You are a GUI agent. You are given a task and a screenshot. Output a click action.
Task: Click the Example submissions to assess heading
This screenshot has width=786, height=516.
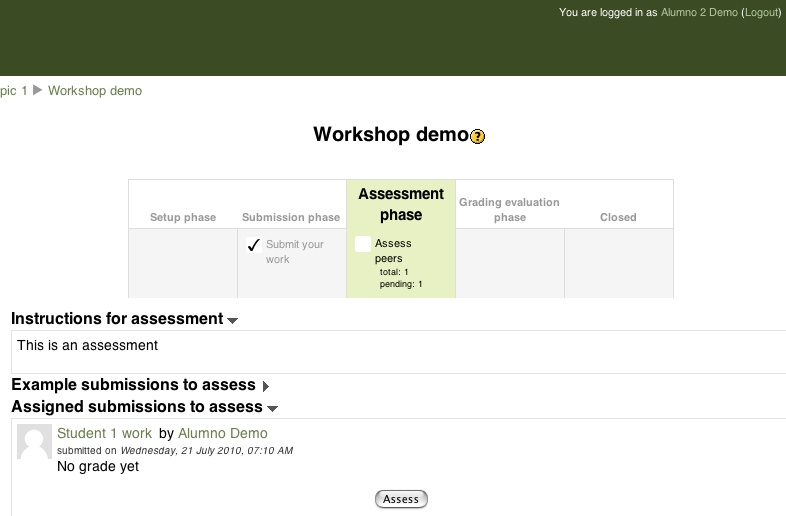[133, 385]
